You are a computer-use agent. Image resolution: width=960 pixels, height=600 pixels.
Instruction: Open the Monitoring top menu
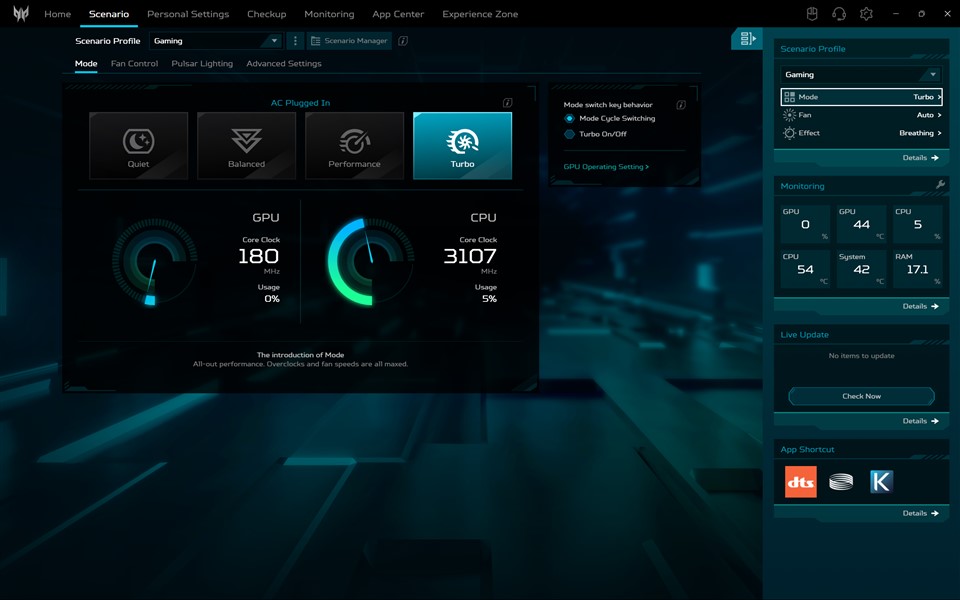pyautogui.click(x=329, y=14)
